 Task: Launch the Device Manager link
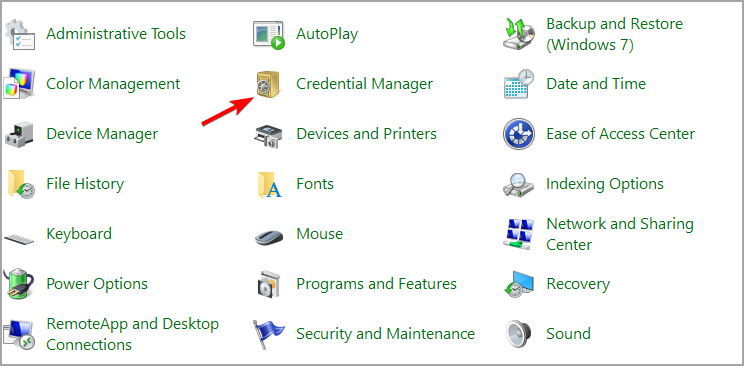[102, 134]
